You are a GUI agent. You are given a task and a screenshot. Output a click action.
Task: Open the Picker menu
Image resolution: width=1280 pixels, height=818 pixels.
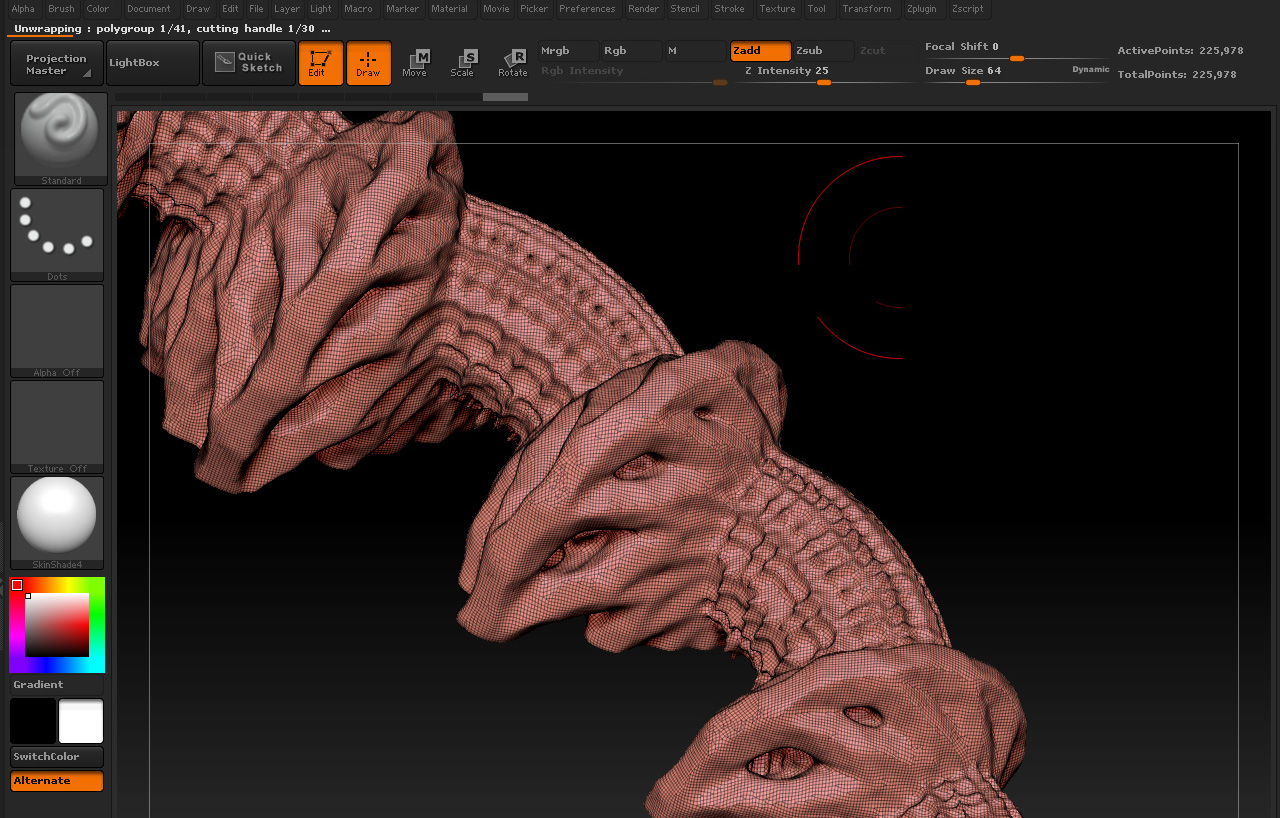(x=534, y=9)
